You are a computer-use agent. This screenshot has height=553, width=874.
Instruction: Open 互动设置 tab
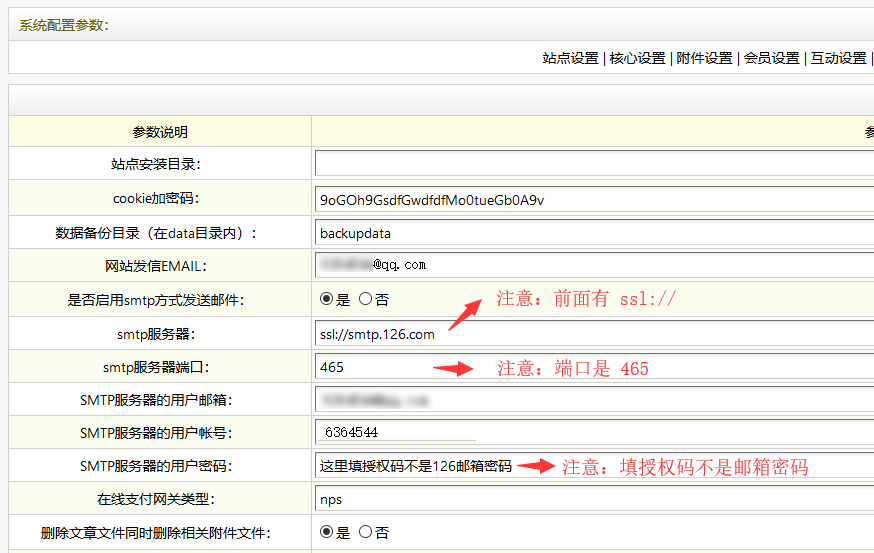838,58
